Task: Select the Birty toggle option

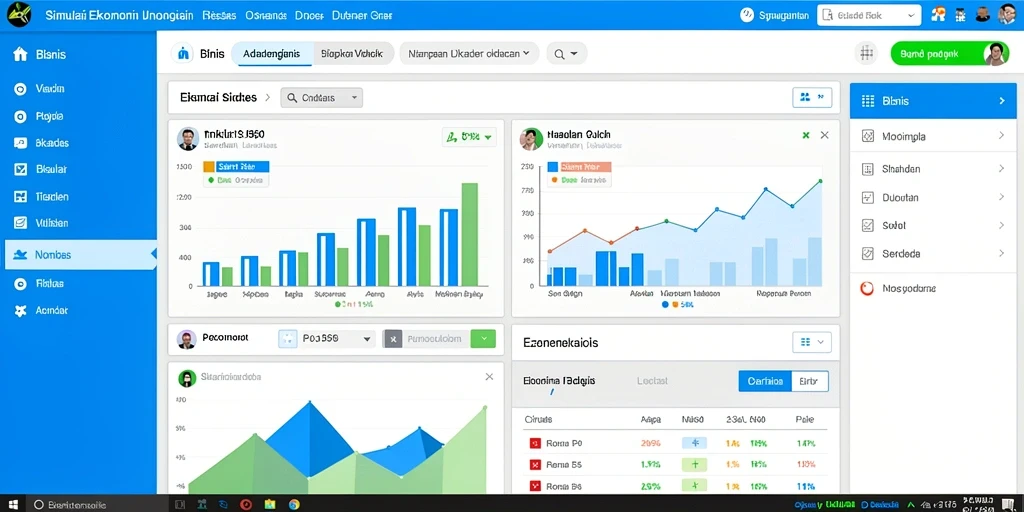Action: click(x=809, y=381)
